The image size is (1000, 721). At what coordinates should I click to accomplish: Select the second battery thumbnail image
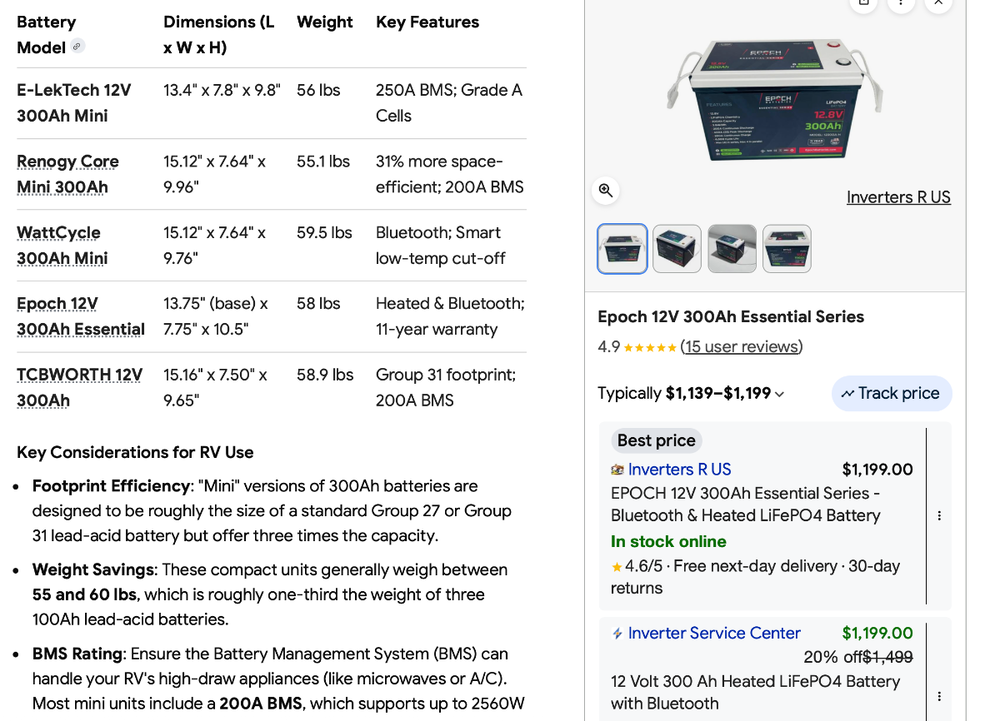point(677,249)
